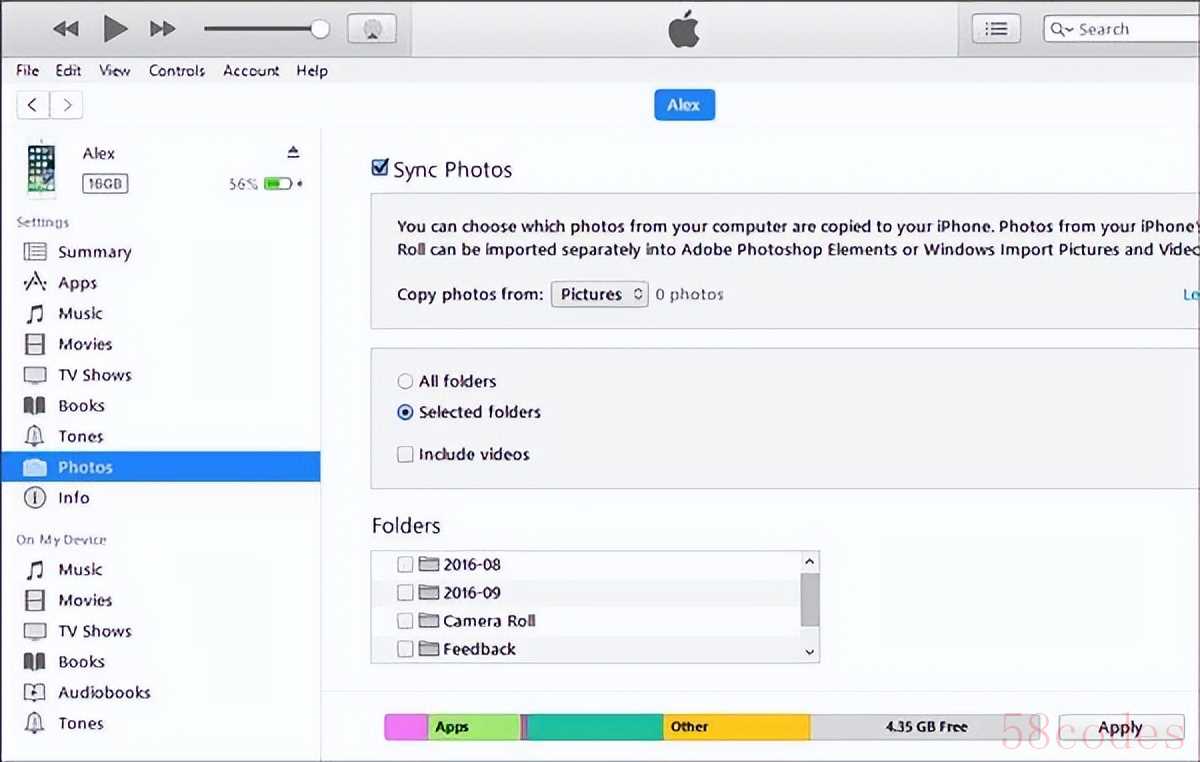Select the All folders radio button
1200x762 pixels.
(405, 381)
